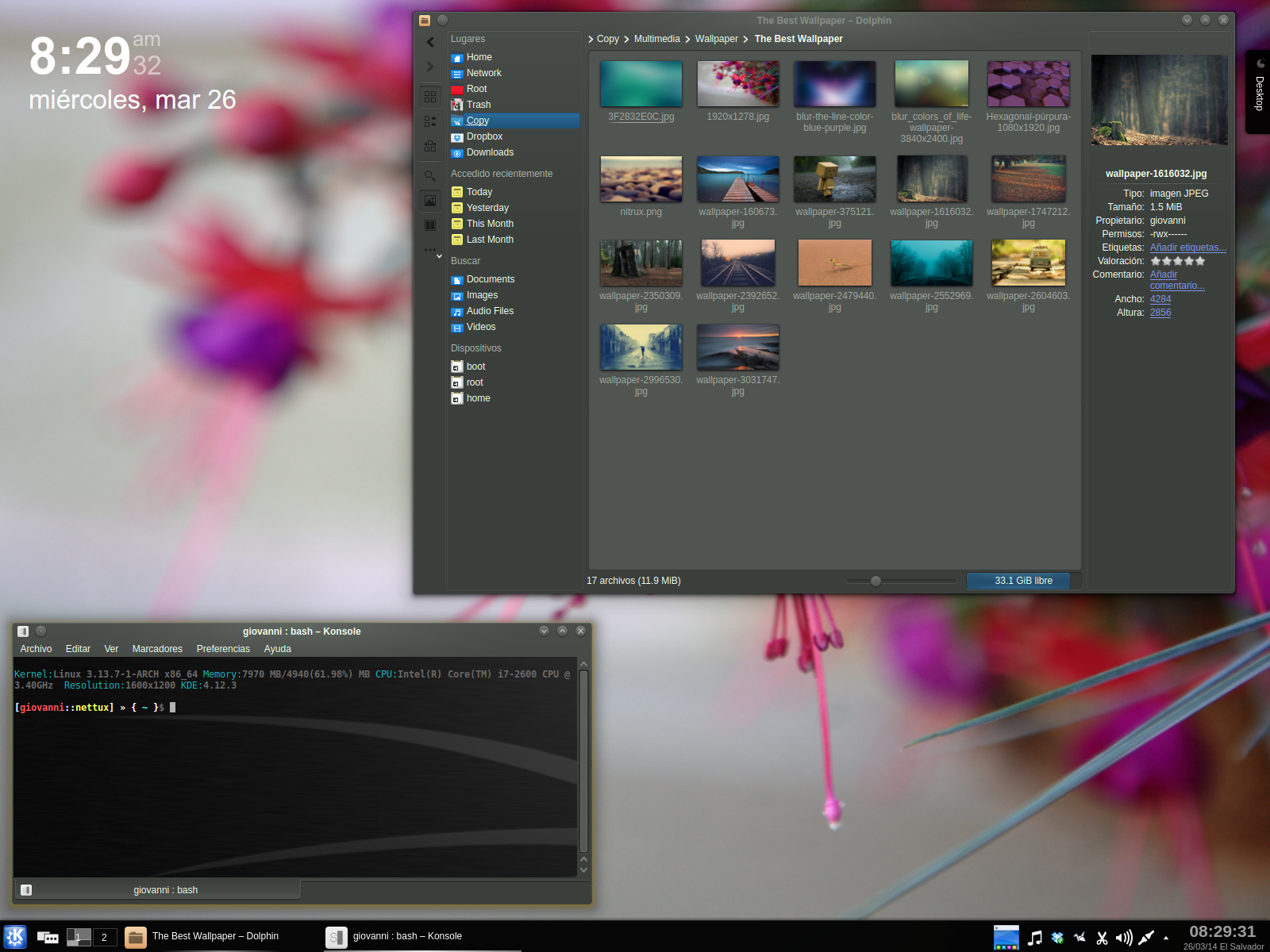Expand the arrow before The Best Wallpaper breadcrumb

click(746, 39)
